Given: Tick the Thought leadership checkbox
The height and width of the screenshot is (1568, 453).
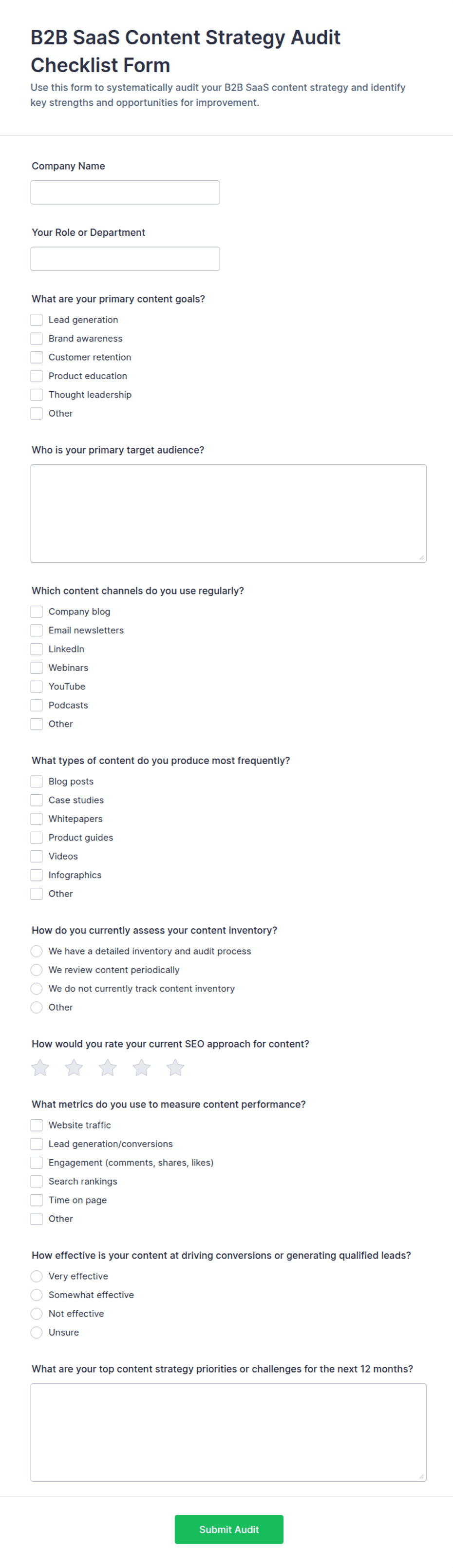Looking at the screenshot, I should [37, 394].
